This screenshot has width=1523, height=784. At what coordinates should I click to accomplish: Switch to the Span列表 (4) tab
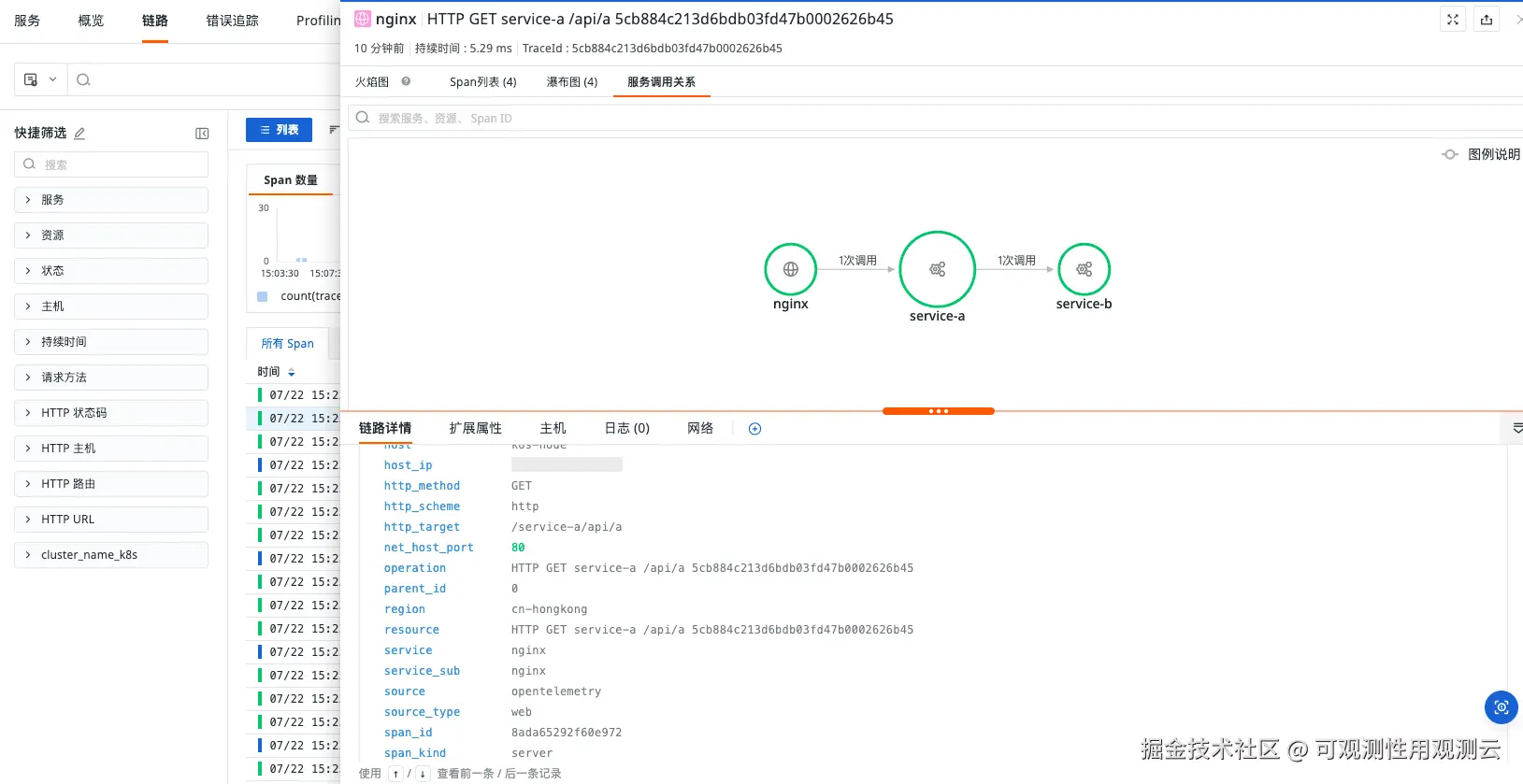point(483,82)
